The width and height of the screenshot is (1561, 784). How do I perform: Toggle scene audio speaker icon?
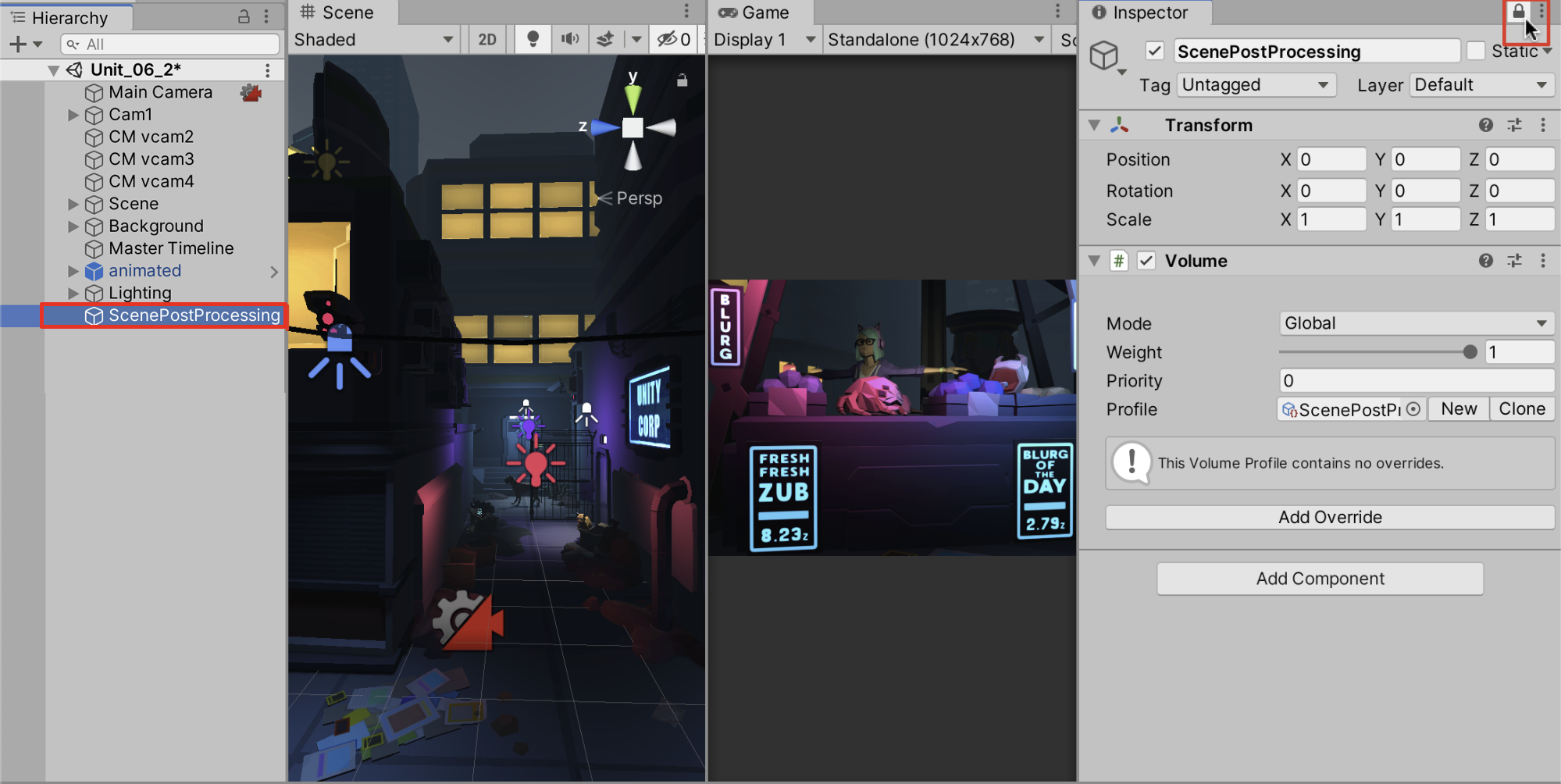[570, 39]
